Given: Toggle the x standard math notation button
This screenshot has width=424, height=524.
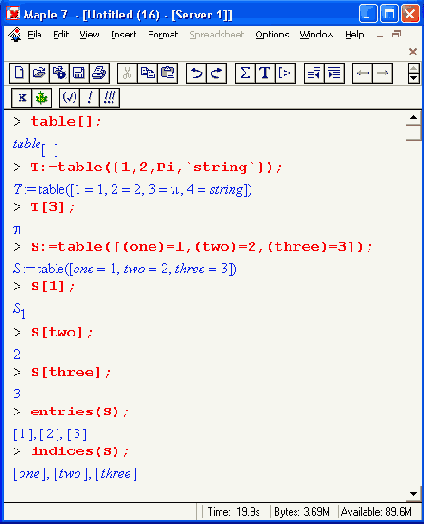Looking at the screenshot, I should [22, 98].
